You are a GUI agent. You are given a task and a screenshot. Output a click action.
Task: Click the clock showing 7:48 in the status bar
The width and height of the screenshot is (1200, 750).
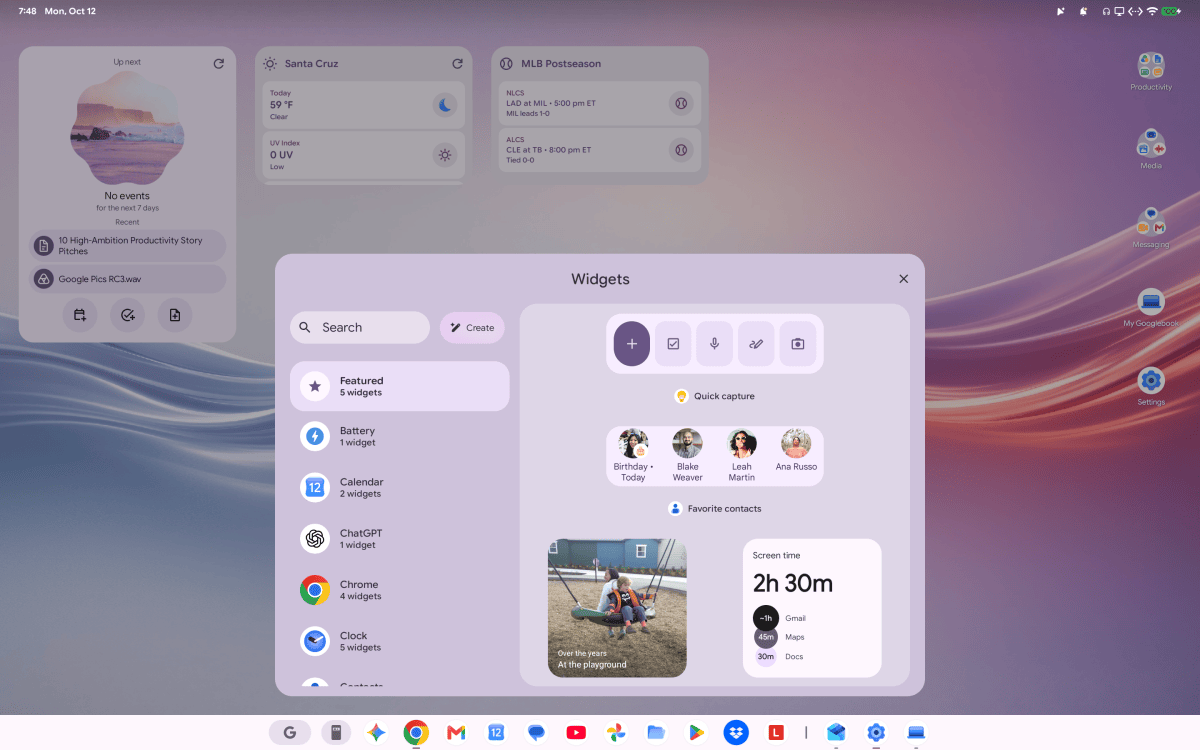(27, 11)
